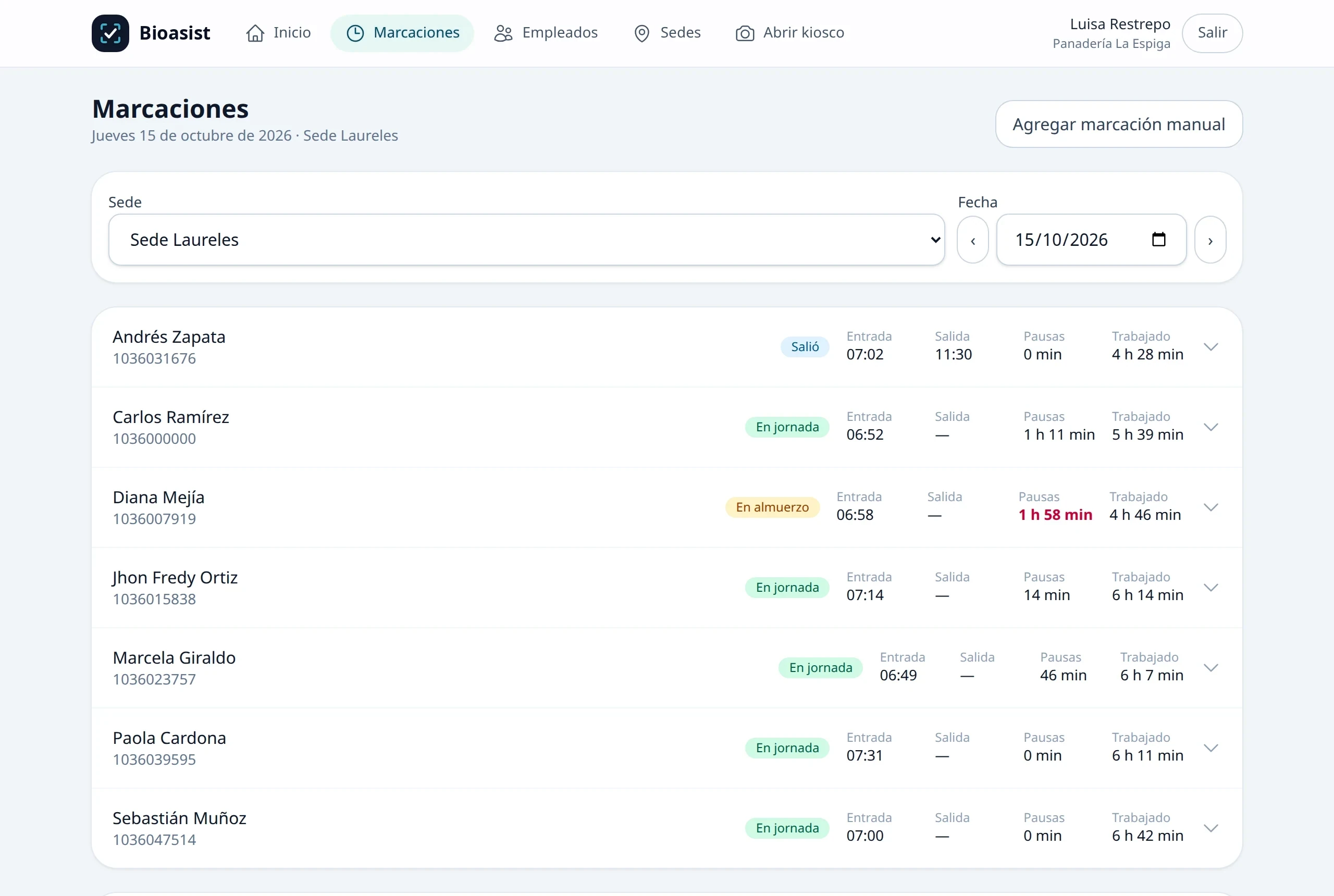Expand Paola Cardona row chevron
The height and width of the screenshot is (896, 1334).
click(x=1211, y=748)
